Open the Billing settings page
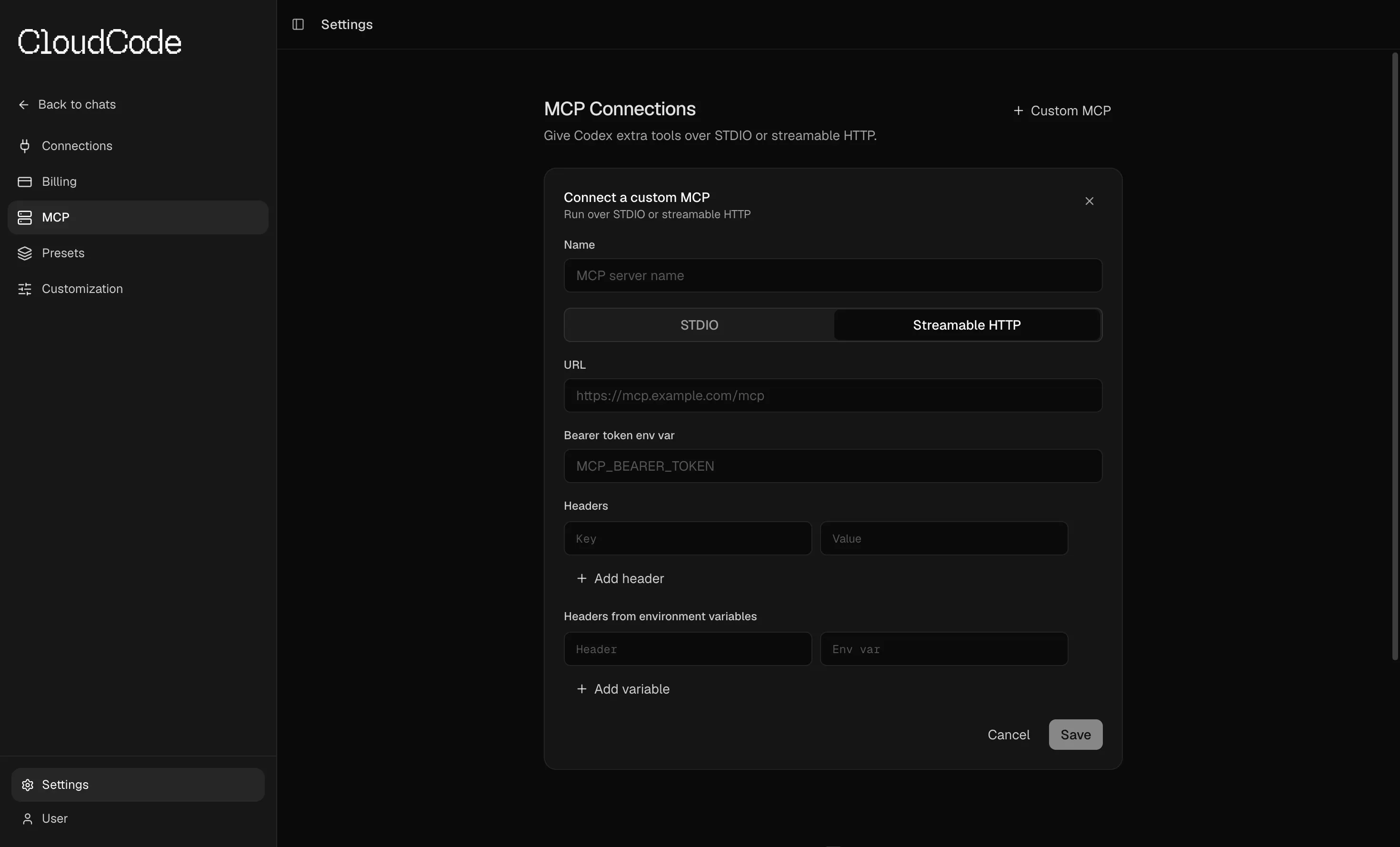The image size is (1400, 847). [x=138, y=182]
